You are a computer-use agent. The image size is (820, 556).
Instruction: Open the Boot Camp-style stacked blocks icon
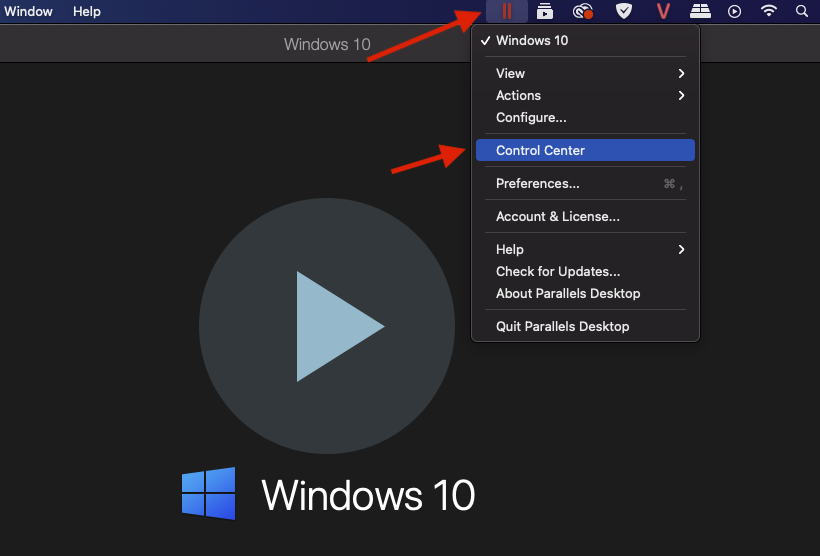click(700, 11)
